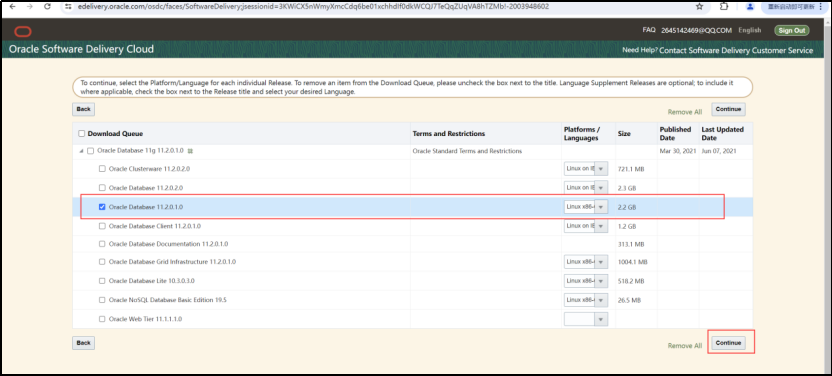This screenshot has height=376, width=832.
Task: Click the Sign Out button
Action: click(x=792, y=30)
